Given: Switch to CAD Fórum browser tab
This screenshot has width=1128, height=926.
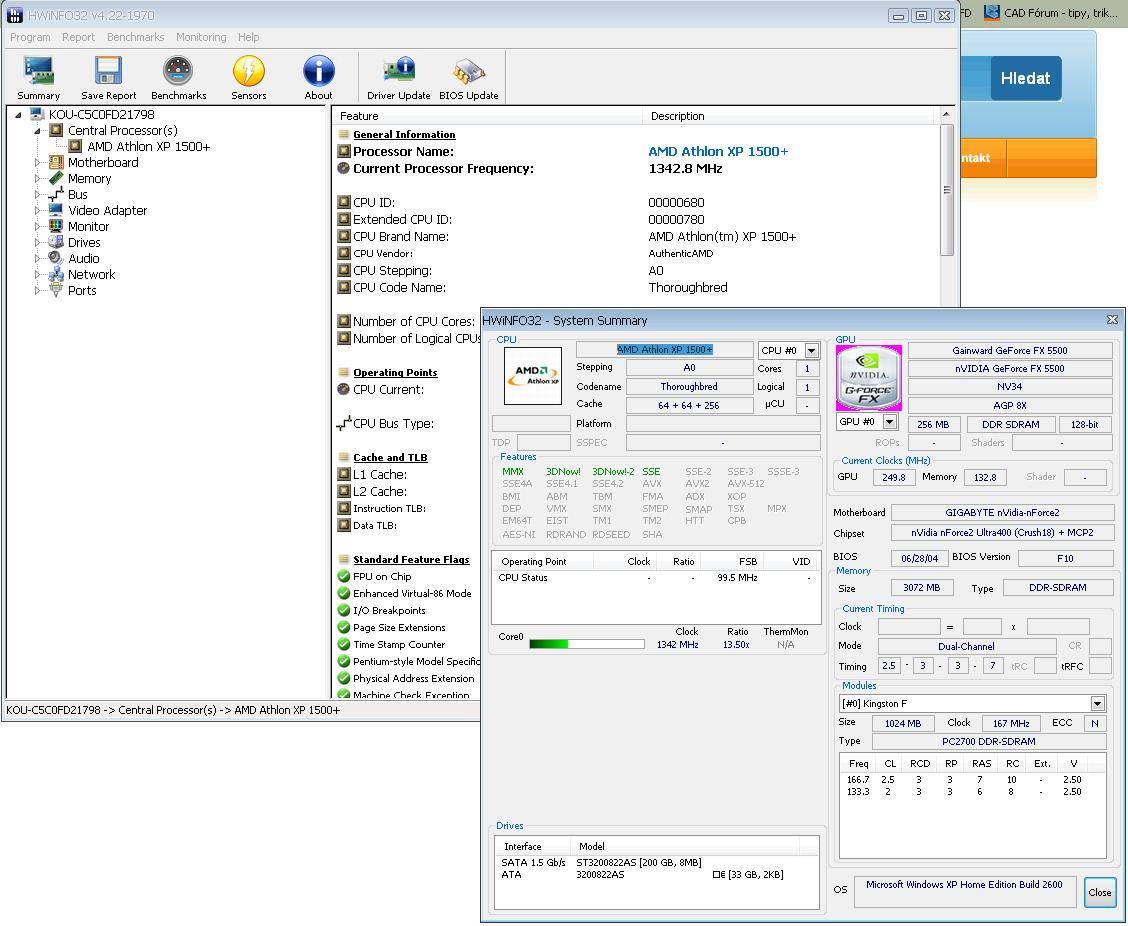Looking at the screenshot, I should coord(1050,13).
